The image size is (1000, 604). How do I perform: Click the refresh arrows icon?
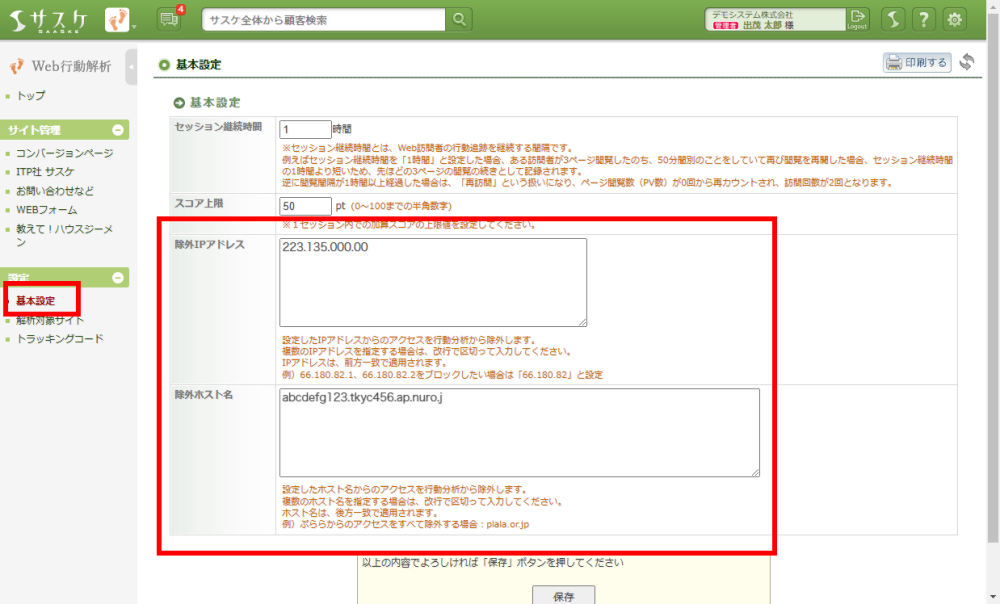[967, 62]
